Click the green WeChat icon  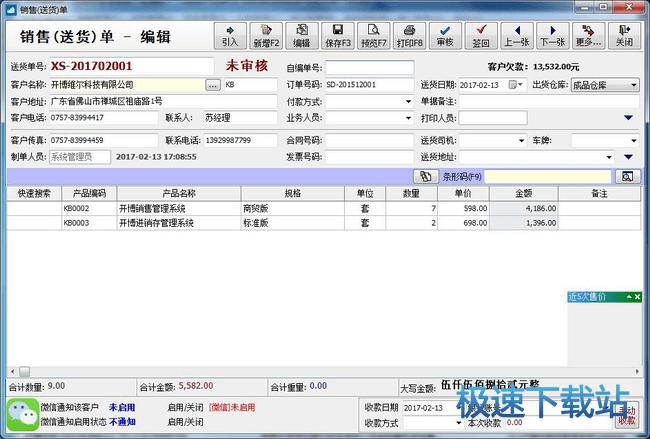(21, 413)
